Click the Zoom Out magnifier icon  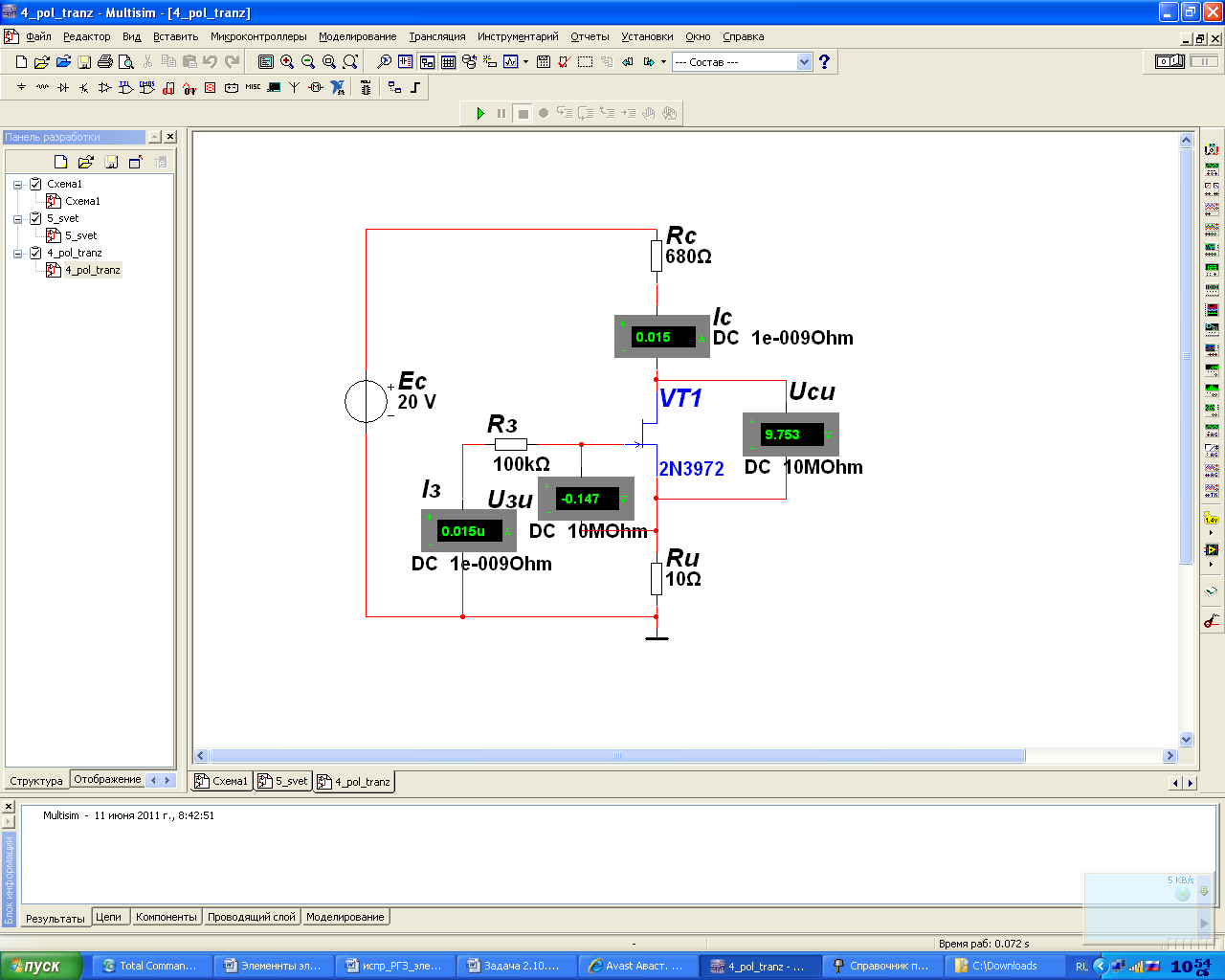pyautogui.click(x=308, y=61)
